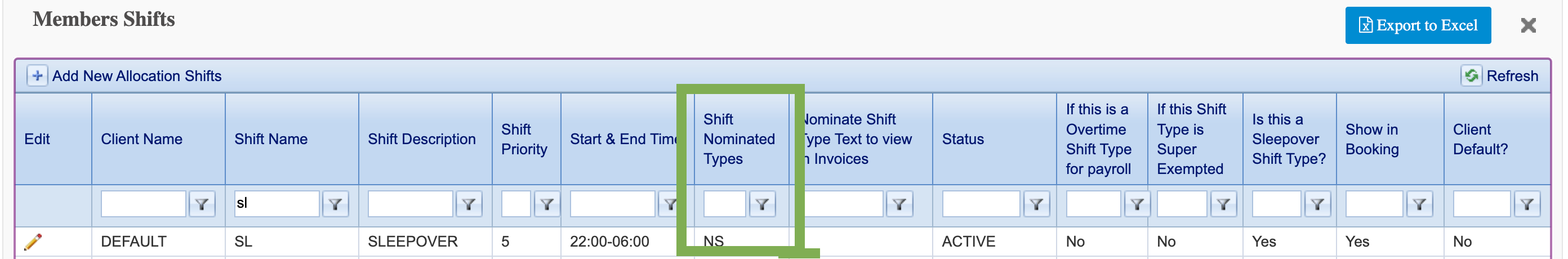This screenshot has width=1568, height=259.
Task: Click the plus icon to add allocation shifts
Action: [x=37, y=75]
